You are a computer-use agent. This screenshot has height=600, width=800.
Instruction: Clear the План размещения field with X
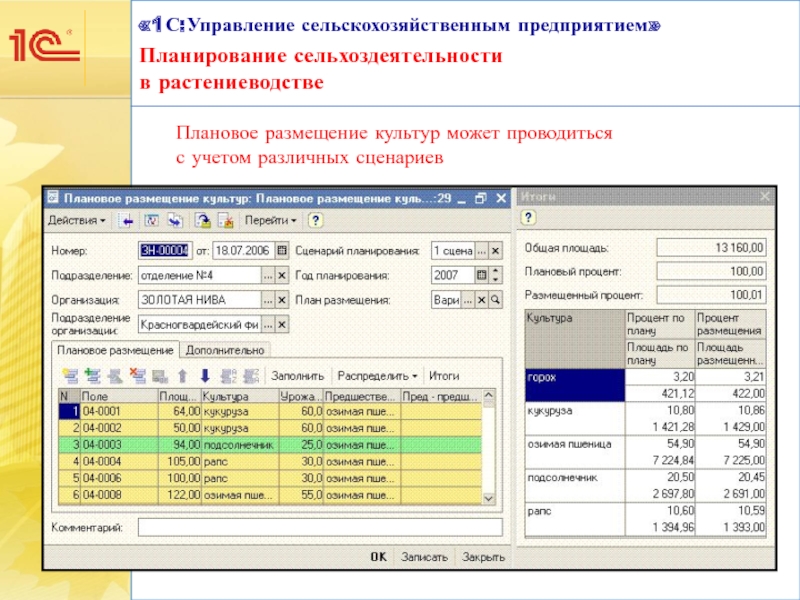[x=481, y=300]
